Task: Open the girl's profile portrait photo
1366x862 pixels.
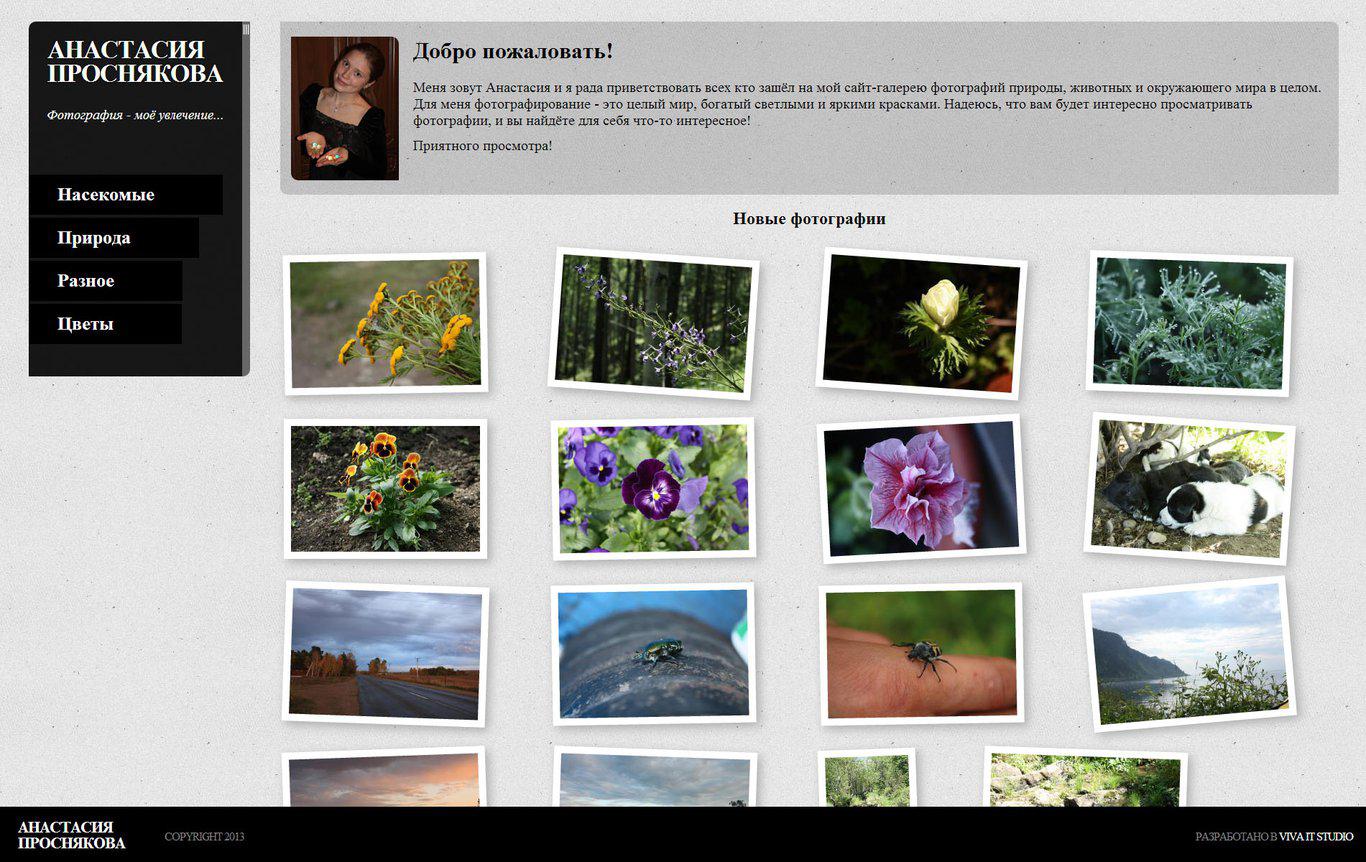Action: coord(345,108)
